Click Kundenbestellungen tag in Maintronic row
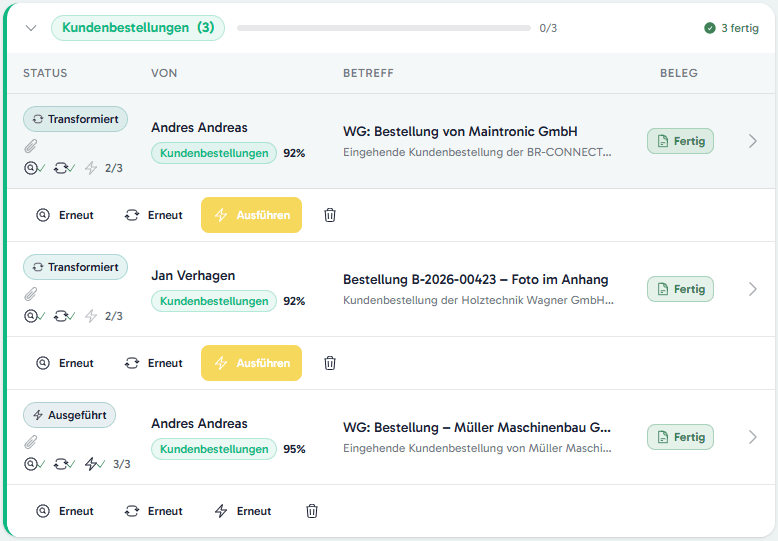Viewport: 778px width, 541px height. coord(214,153)
